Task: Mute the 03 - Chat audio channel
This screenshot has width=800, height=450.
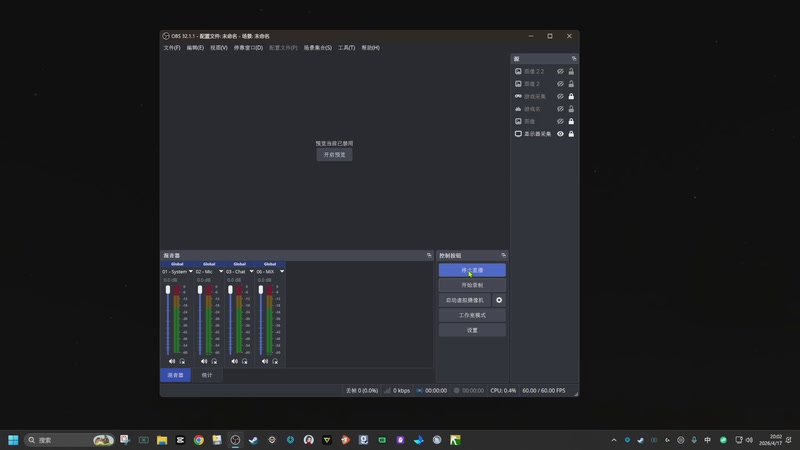Action: click(234, 361)
